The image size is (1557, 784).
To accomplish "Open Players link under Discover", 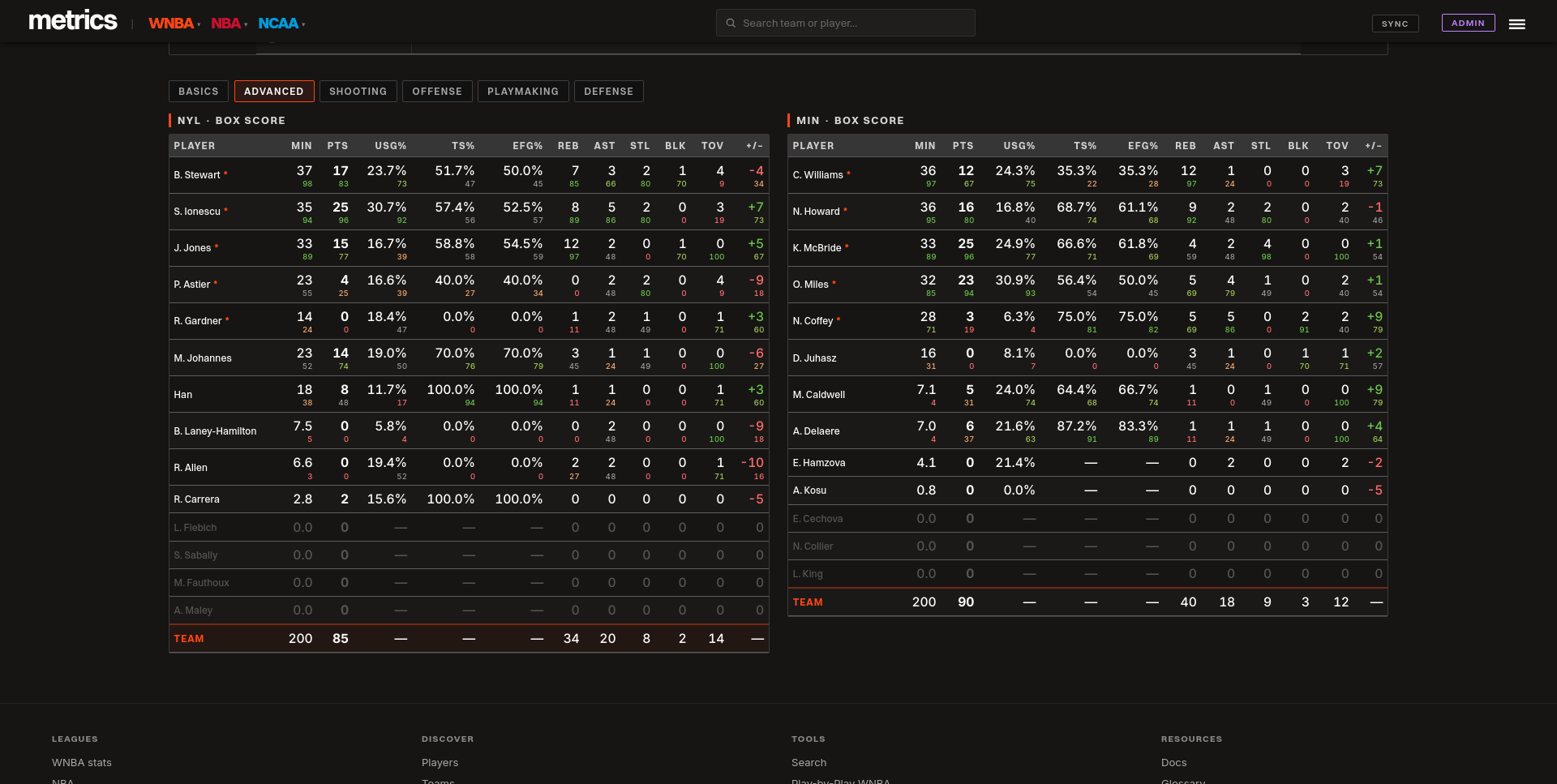I will click(440, 763).
